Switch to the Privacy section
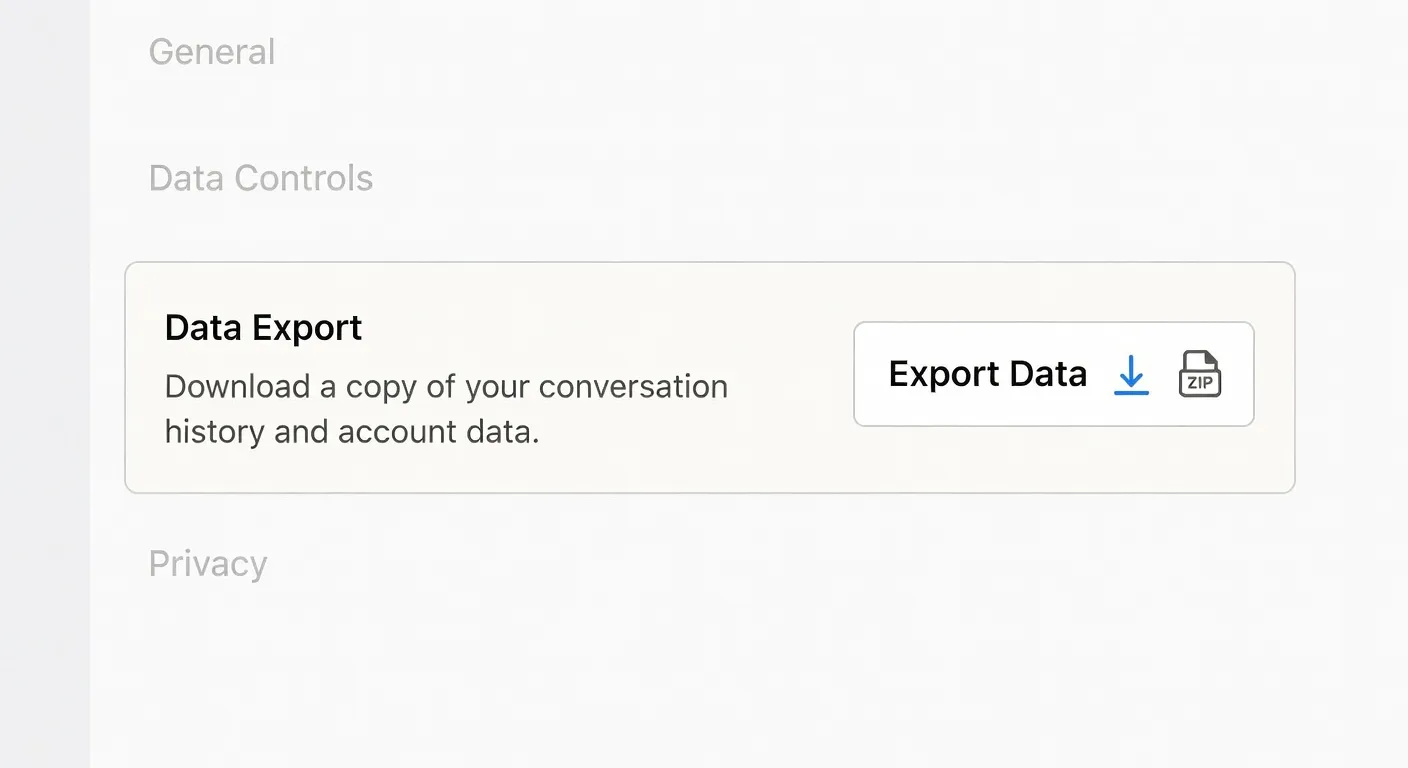1408x768 pixels. click(x=208, y=563)
